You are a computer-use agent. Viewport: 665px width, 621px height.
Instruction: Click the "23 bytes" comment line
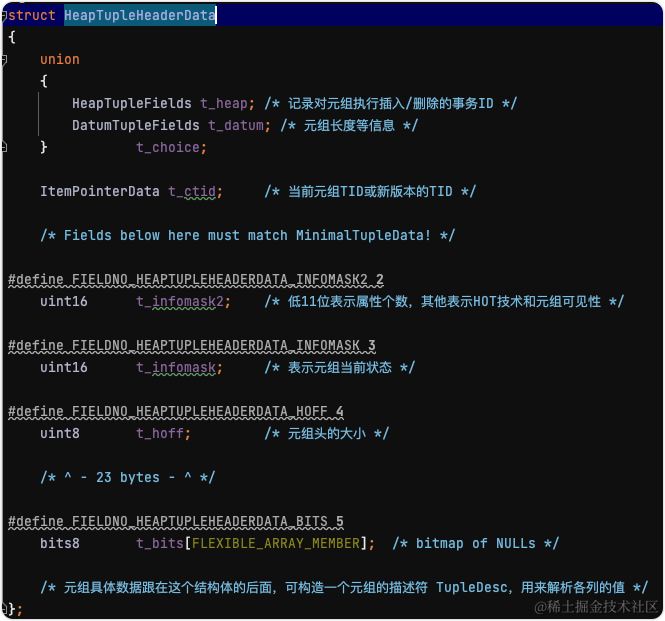point(128,478)
